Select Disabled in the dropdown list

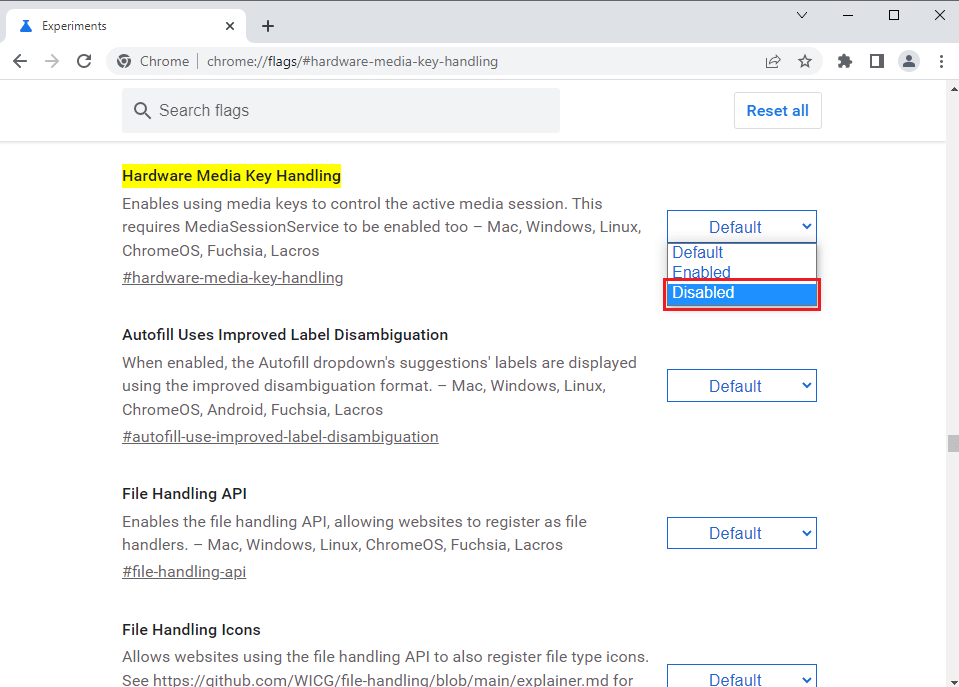[741, 293]
